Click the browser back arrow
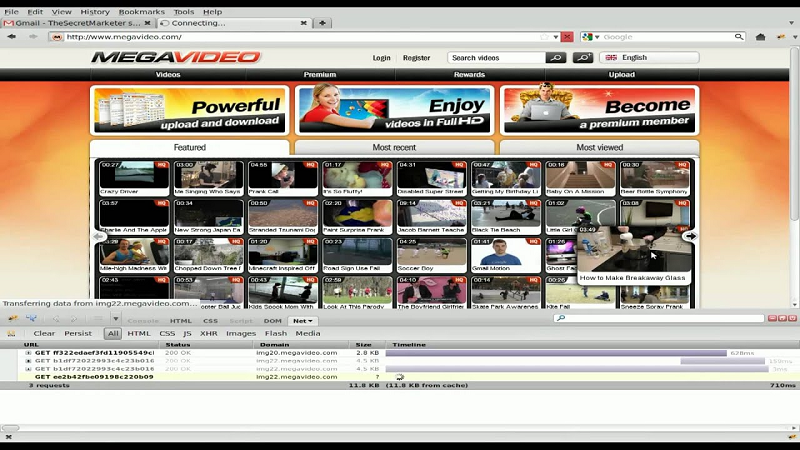Image resolution: width=800 pixels, height=450 pixels. [x=12, y=37]
